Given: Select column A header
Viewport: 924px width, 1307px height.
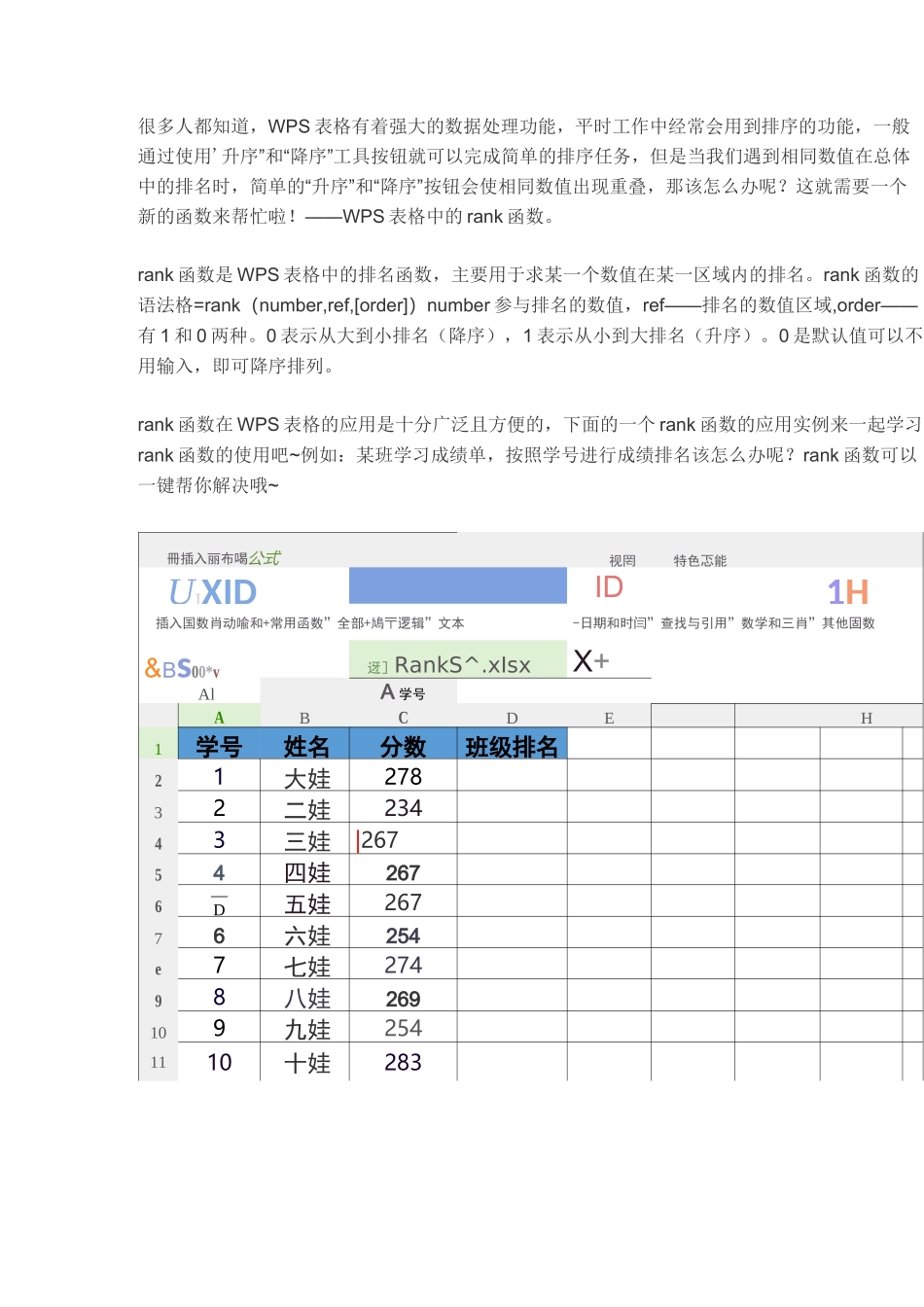Looking at the screenshot, I should (x=219, y=718).
